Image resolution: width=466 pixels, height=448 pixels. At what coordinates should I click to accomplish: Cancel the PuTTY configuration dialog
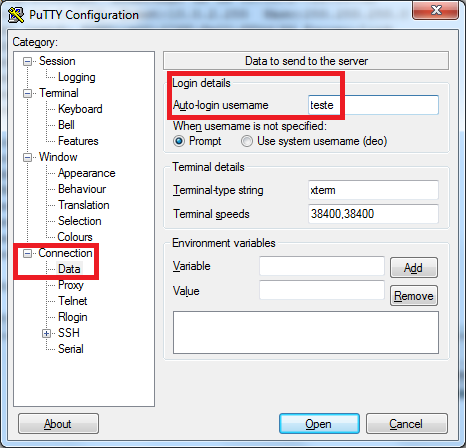[407, 424]
